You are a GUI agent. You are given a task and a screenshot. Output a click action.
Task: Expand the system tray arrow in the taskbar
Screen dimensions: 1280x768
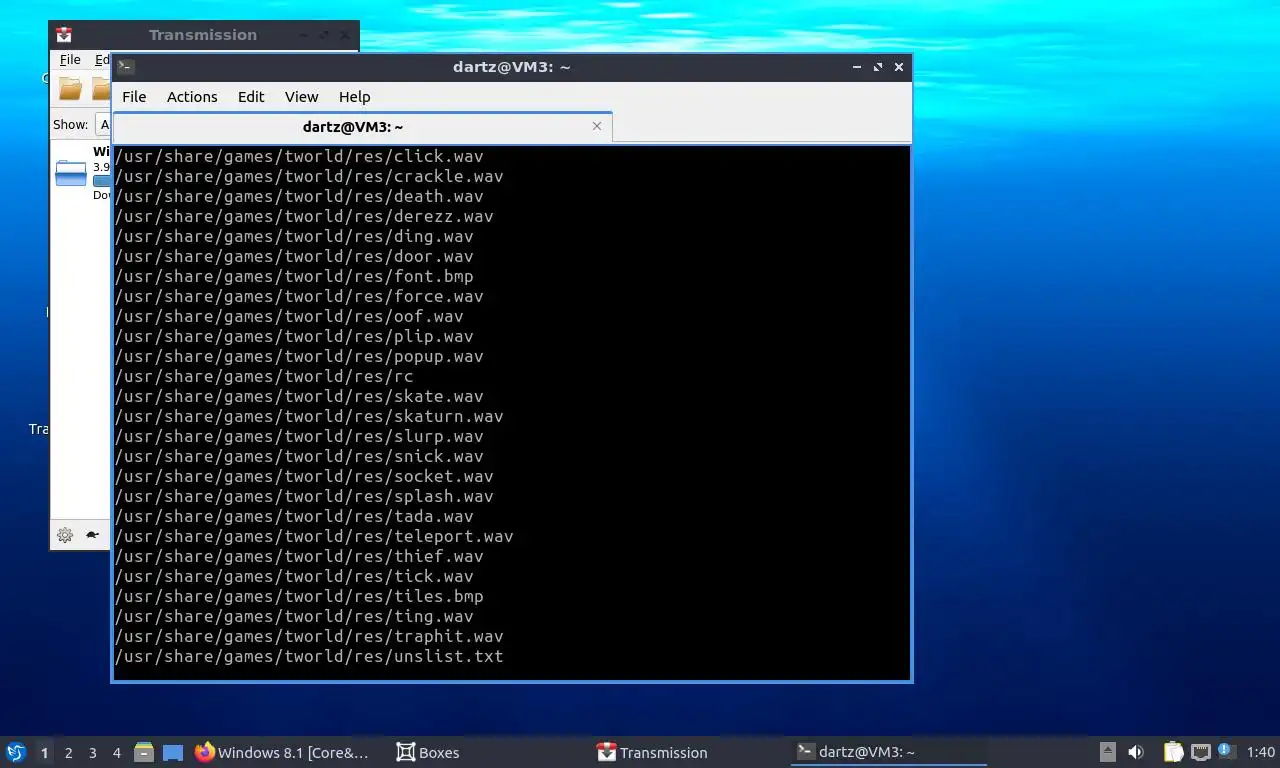[x=1108, y=752]
